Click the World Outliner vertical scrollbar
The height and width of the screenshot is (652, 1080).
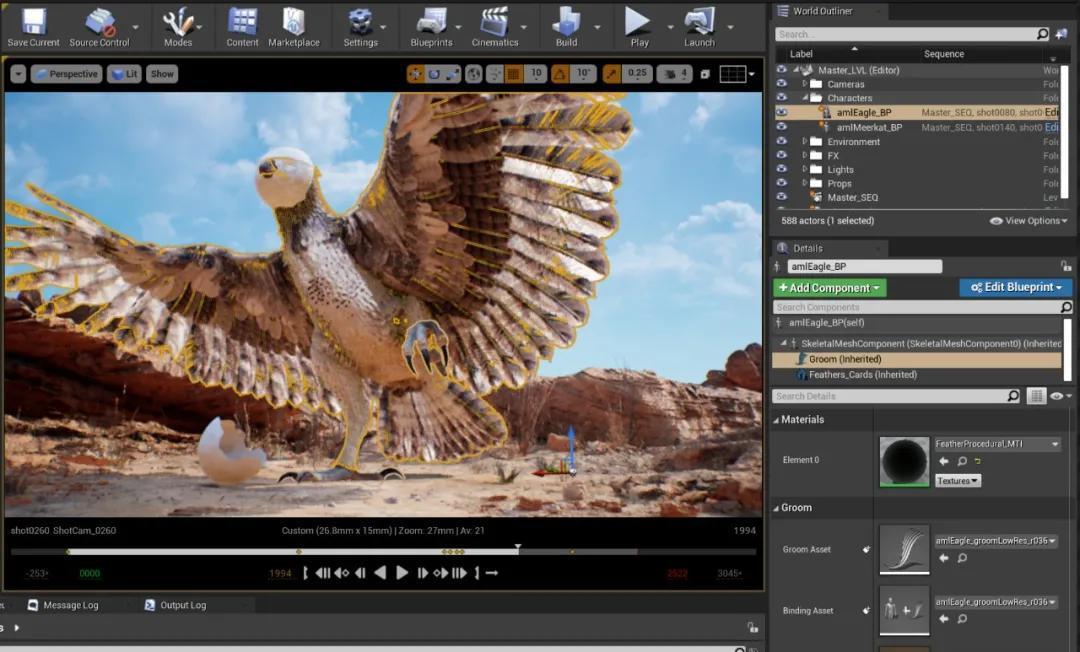tap(1066, 134)
